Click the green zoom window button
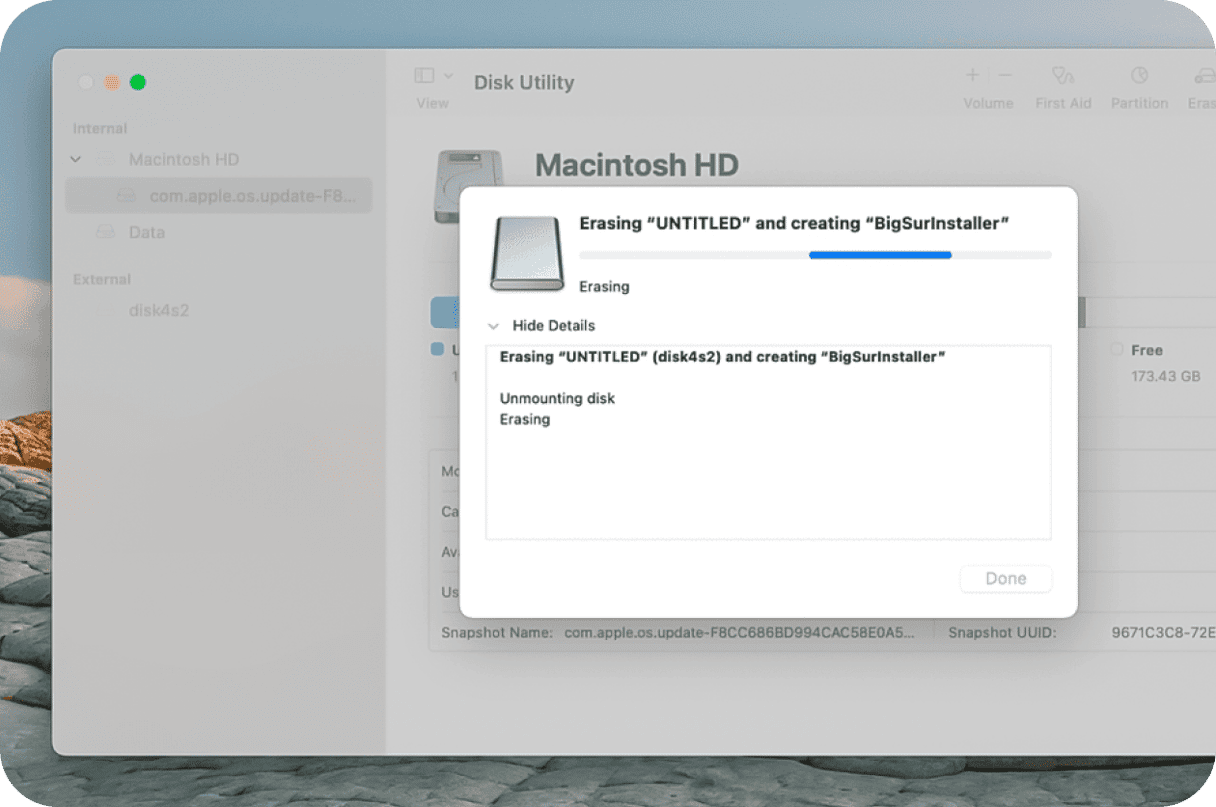Screen dimensions: 1216x807 tap(138, 82)
